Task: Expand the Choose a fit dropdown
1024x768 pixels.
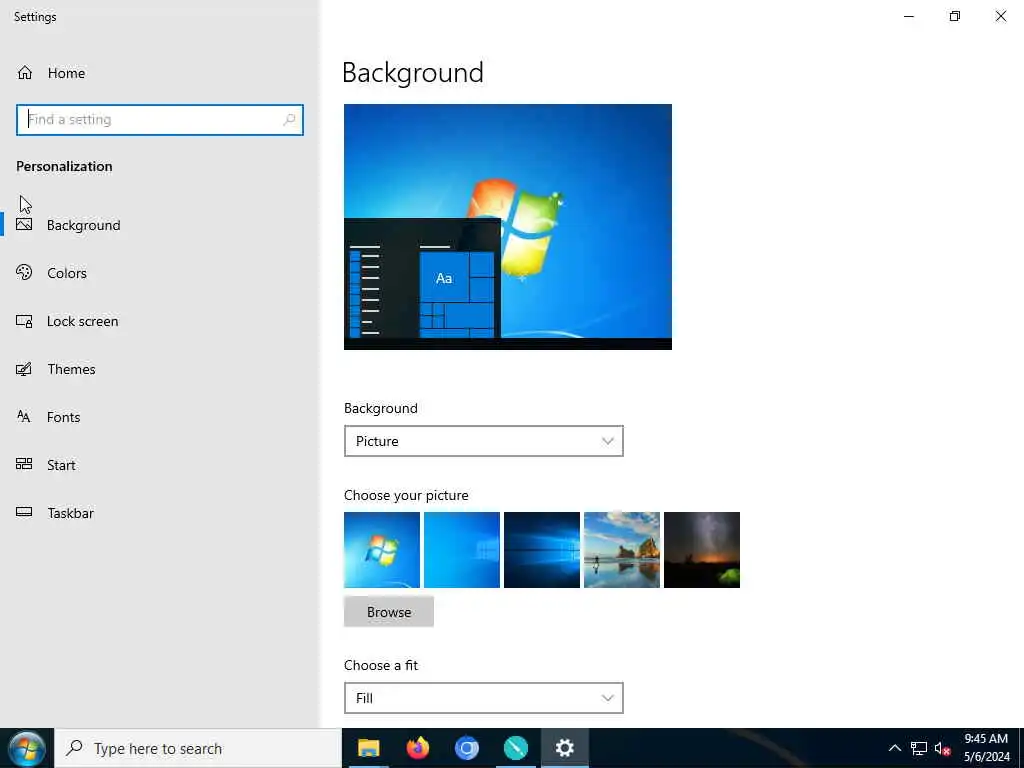Action: 484,698
